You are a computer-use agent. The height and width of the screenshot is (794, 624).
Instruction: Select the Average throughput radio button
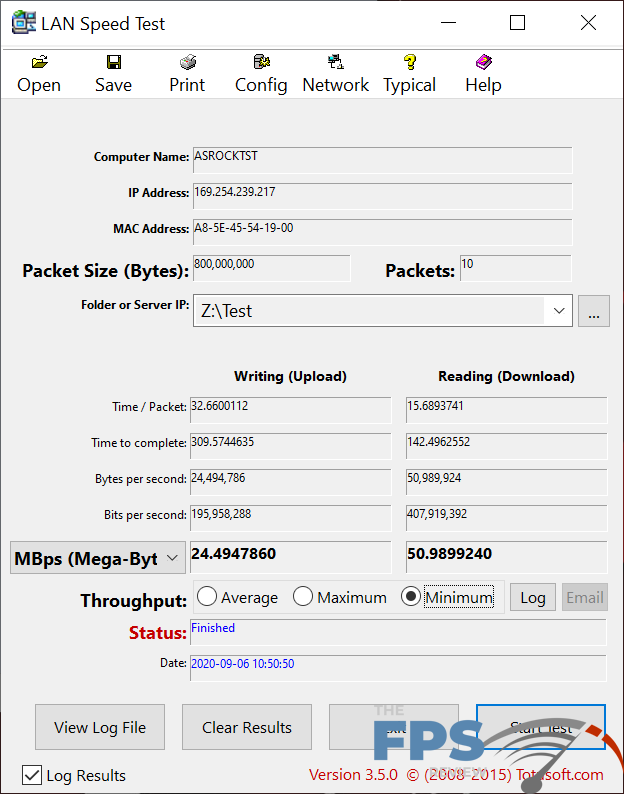(x=207, y=597)
